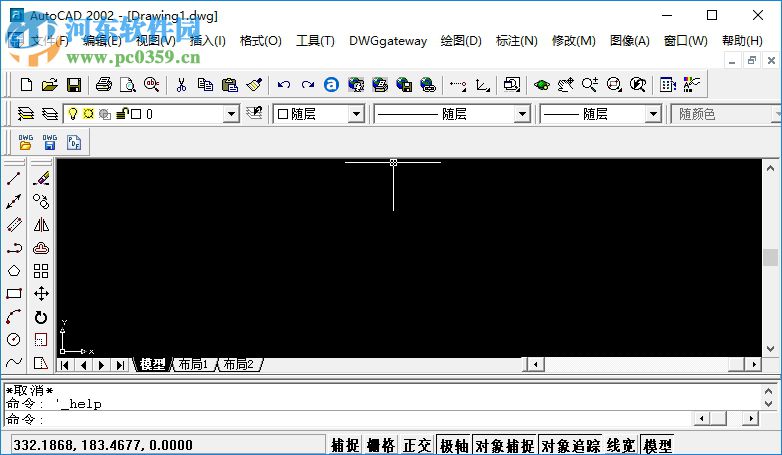The width and height of the screenshot is (782, 455).
Task: Select the Polygon draw tool
Action: coord(14,271)
